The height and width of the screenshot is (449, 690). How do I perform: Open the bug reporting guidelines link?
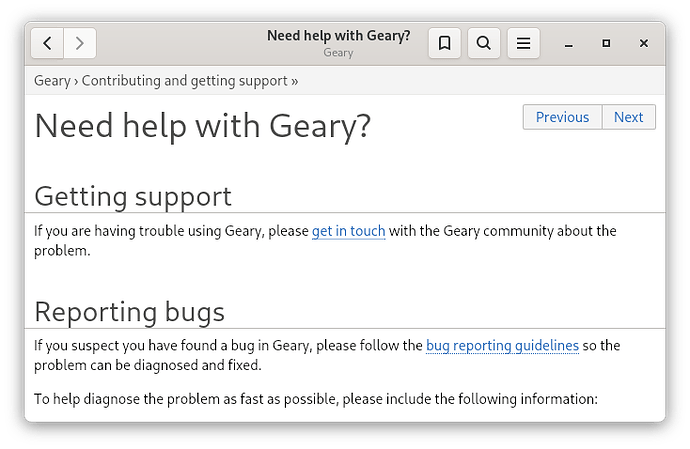[x=503, y=346]
